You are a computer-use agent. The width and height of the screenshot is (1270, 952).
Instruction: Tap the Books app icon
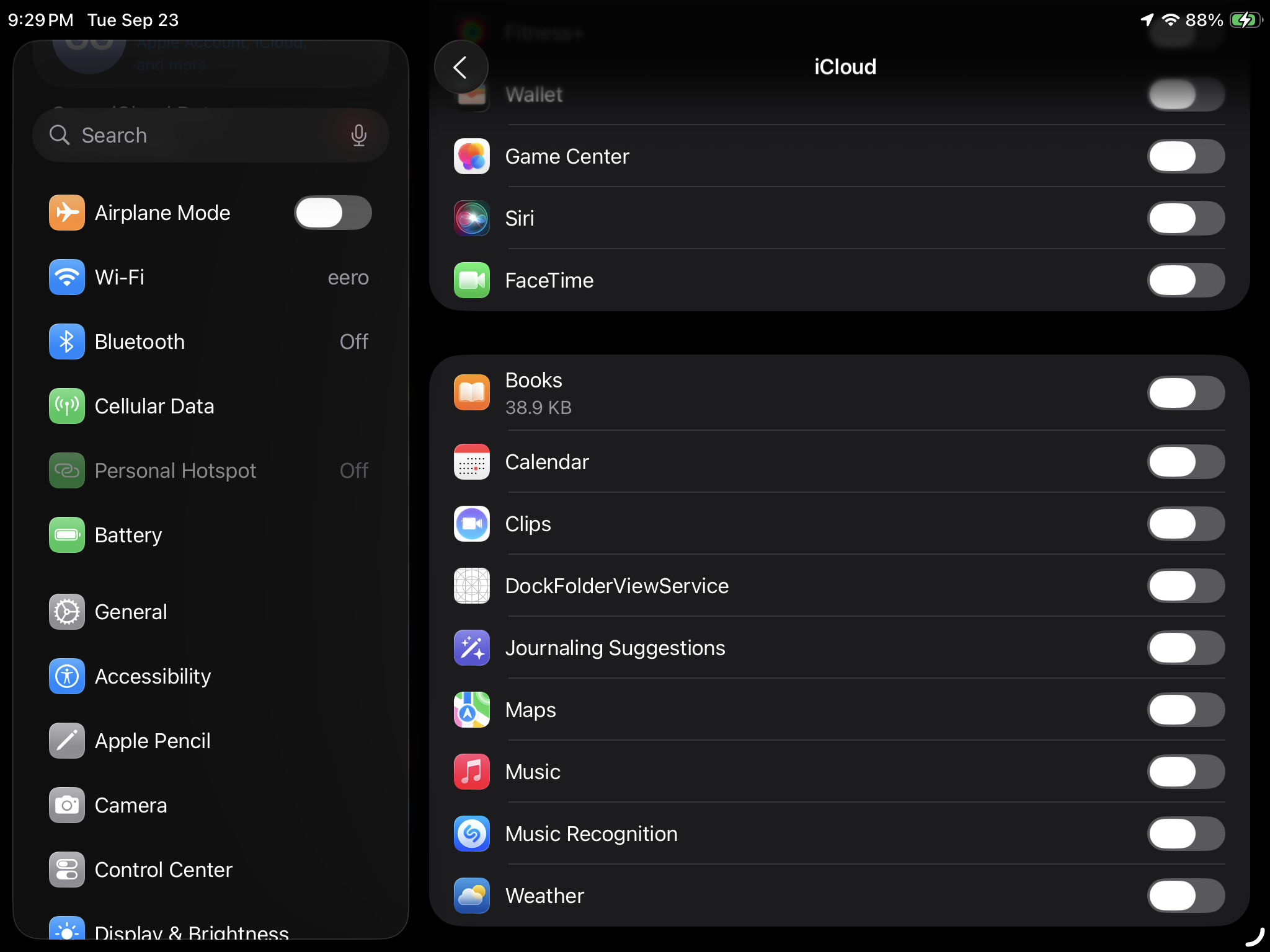471,393
